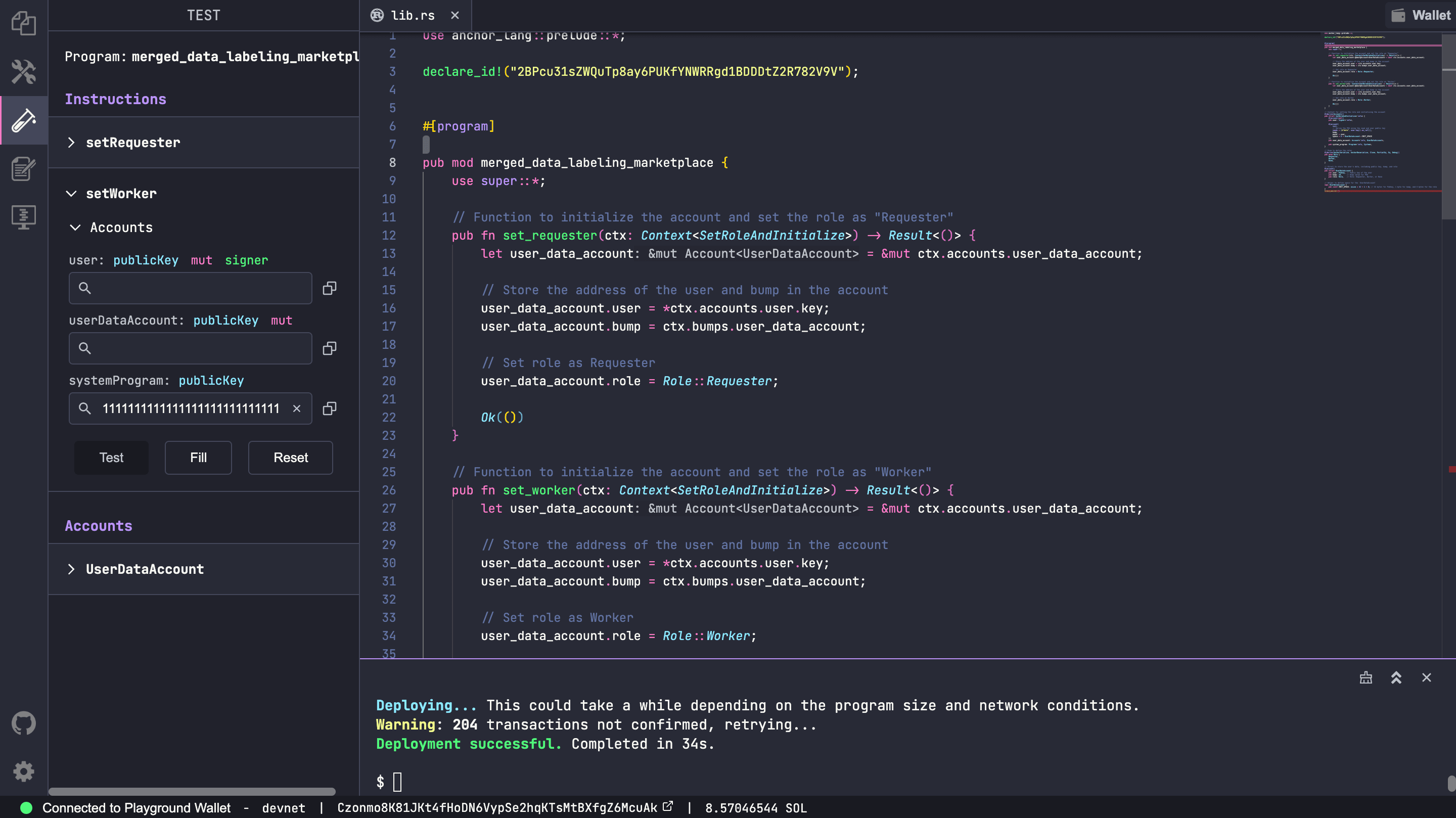This screenshot has width=1456, height=818.
Task: Focus the user publicKey input field
Action: 191,288
